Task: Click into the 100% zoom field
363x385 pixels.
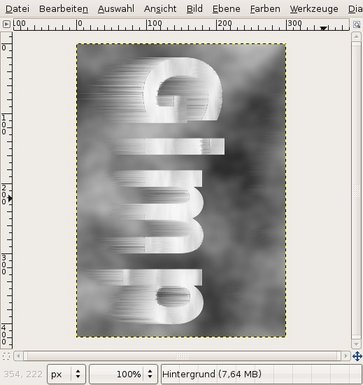Action: (x=117, y=374)
